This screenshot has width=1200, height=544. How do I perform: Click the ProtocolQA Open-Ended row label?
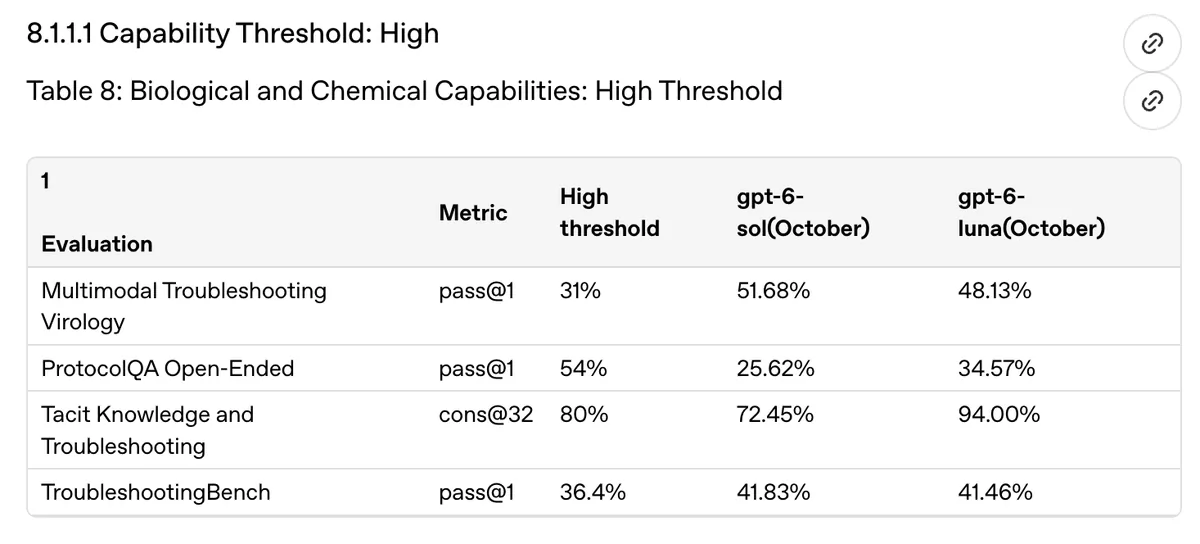168,369
